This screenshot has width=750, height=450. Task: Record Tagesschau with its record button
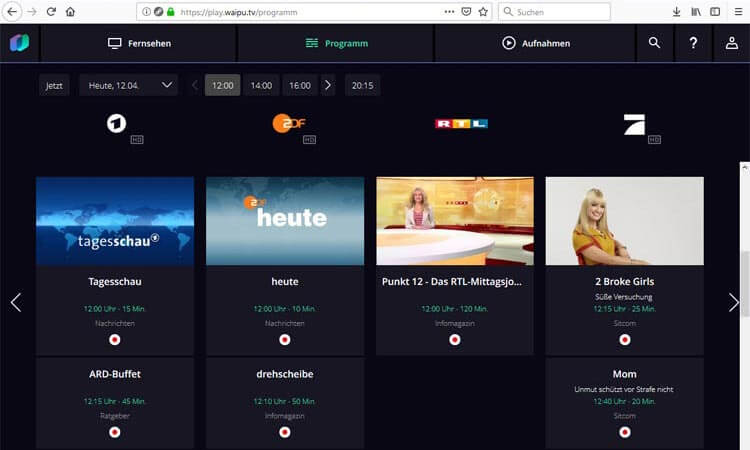click(115, 340)
